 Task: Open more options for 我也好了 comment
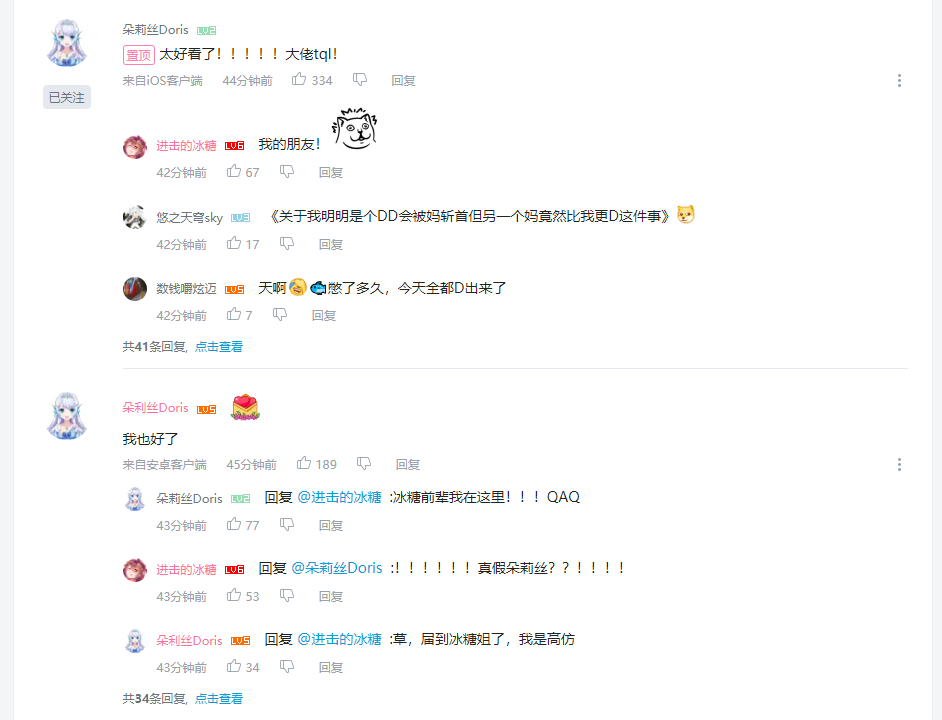coord(899,464)
